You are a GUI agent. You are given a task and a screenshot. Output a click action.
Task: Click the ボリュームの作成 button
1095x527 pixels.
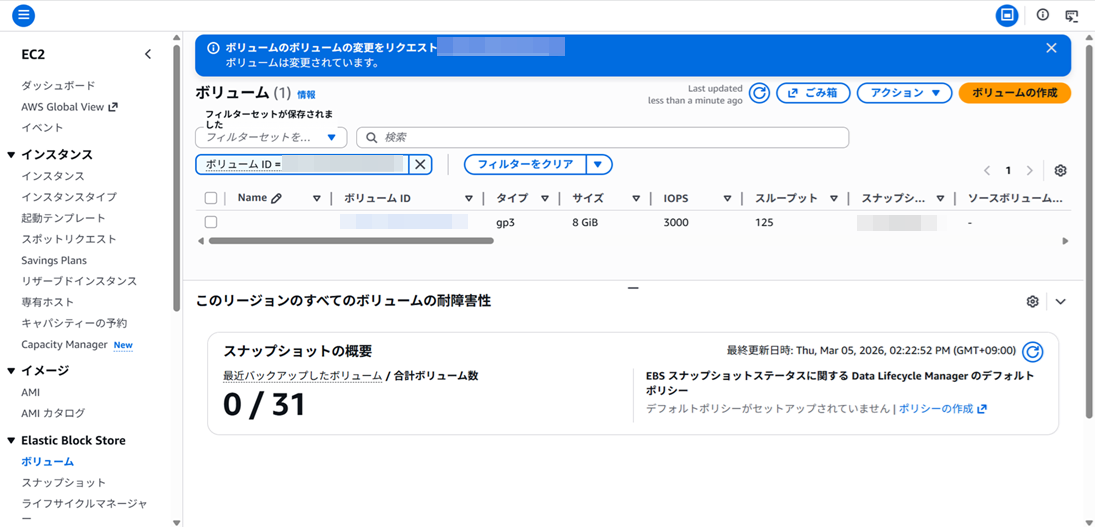(x=1014, y=93)
